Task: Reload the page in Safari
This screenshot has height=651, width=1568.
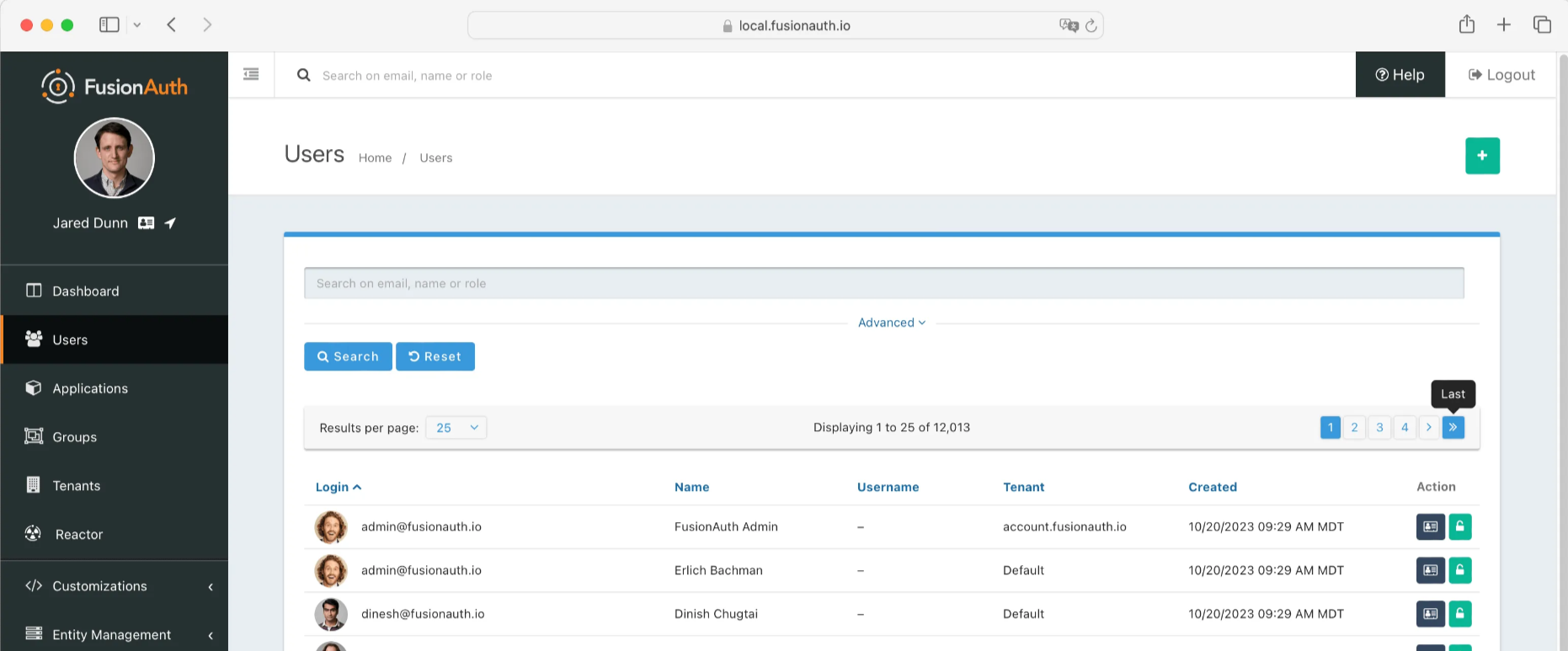Action: pyautogui.click(x=1091, y=25)
